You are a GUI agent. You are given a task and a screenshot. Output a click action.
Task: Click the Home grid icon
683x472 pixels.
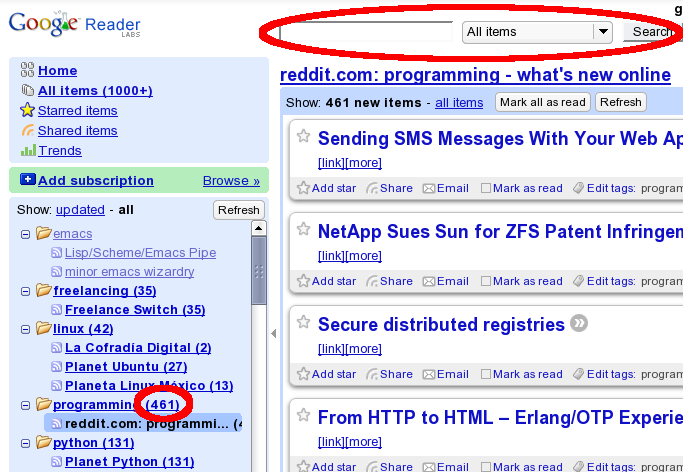27,70
